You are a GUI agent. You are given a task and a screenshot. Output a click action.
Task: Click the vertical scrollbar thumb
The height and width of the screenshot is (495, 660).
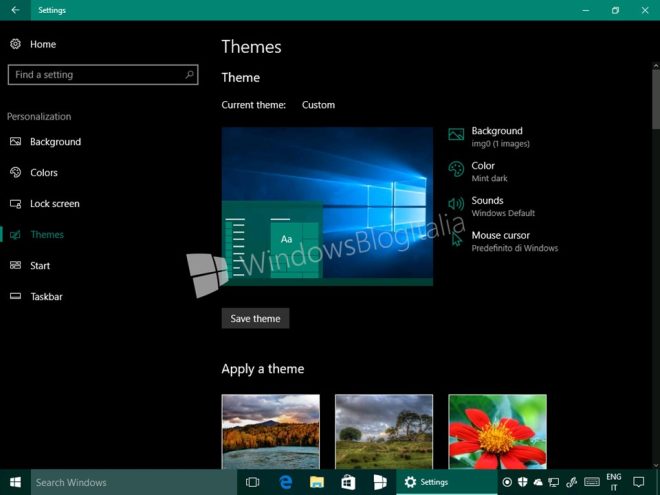pyautogui.click(x=656, y=99)
